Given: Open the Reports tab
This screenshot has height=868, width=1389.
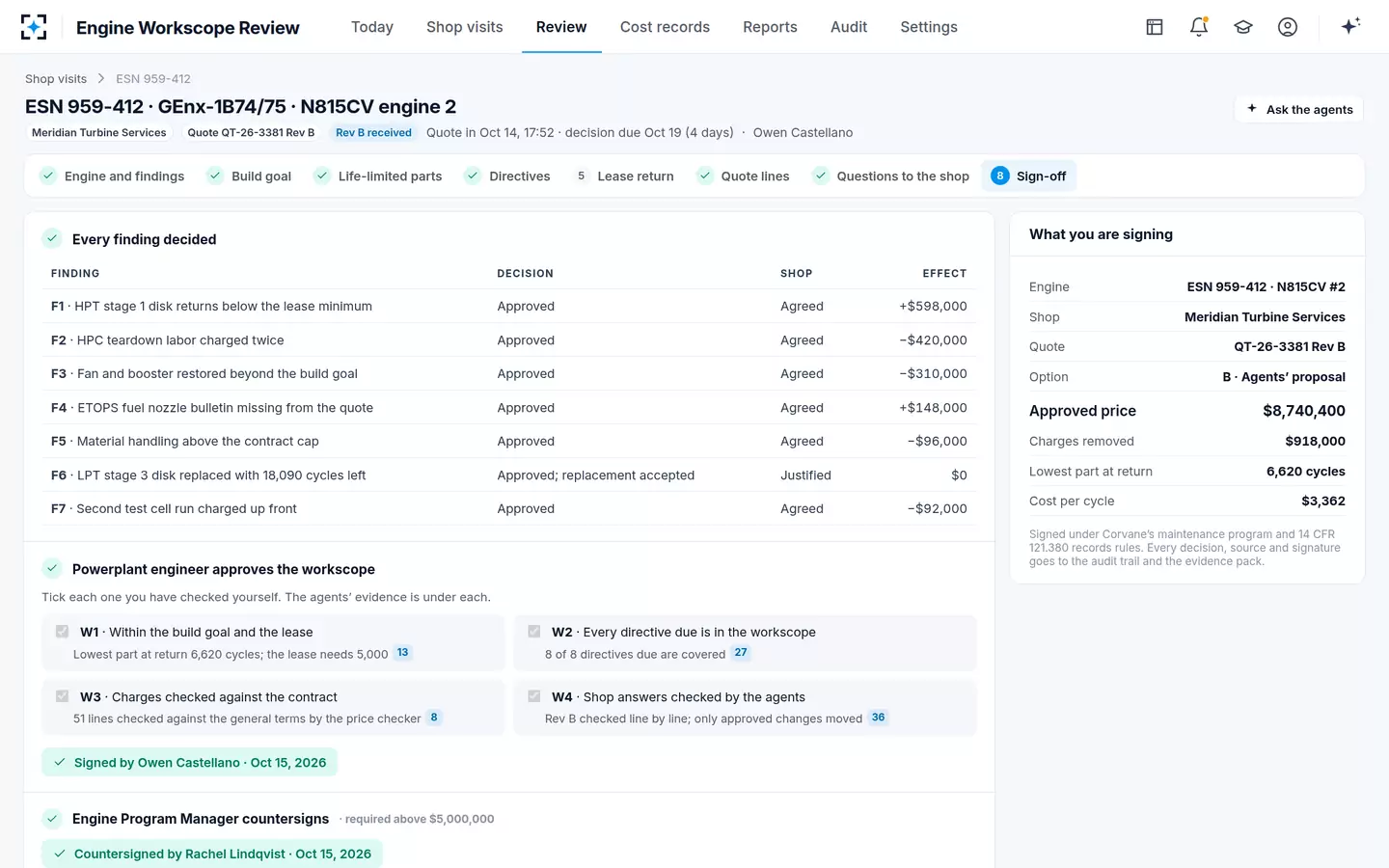Looking at the screenshot, I should (x=770, y=27).
